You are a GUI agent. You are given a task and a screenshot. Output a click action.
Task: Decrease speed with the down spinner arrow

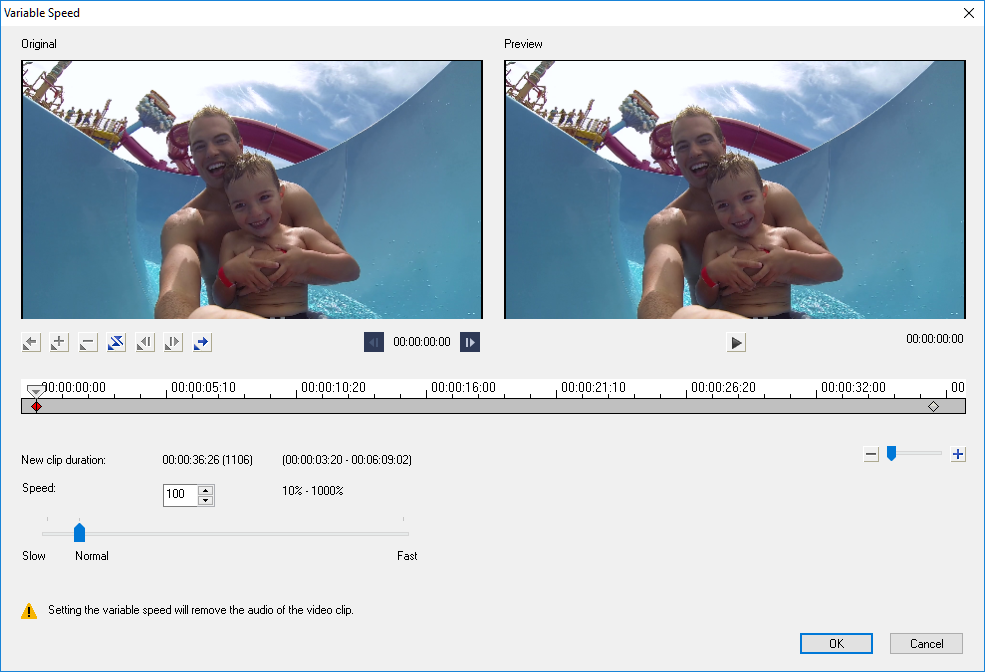pyautogui.click(x=205, y=501)
